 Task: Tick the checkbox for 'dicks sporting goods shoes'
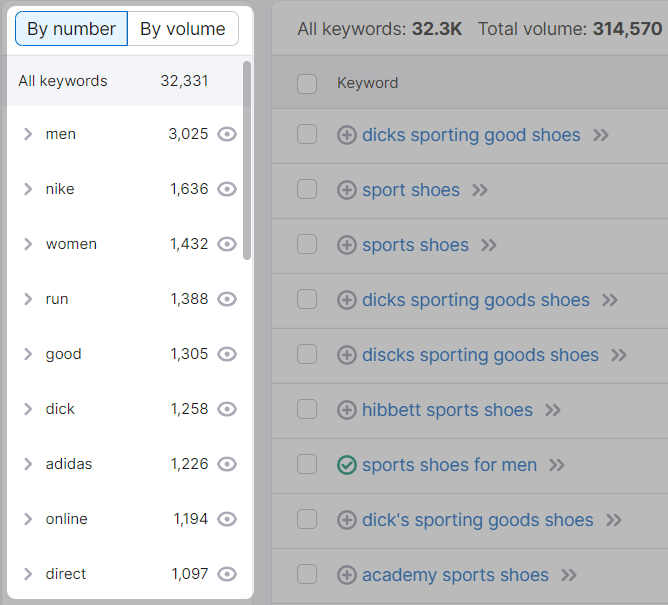click(307, 300)
